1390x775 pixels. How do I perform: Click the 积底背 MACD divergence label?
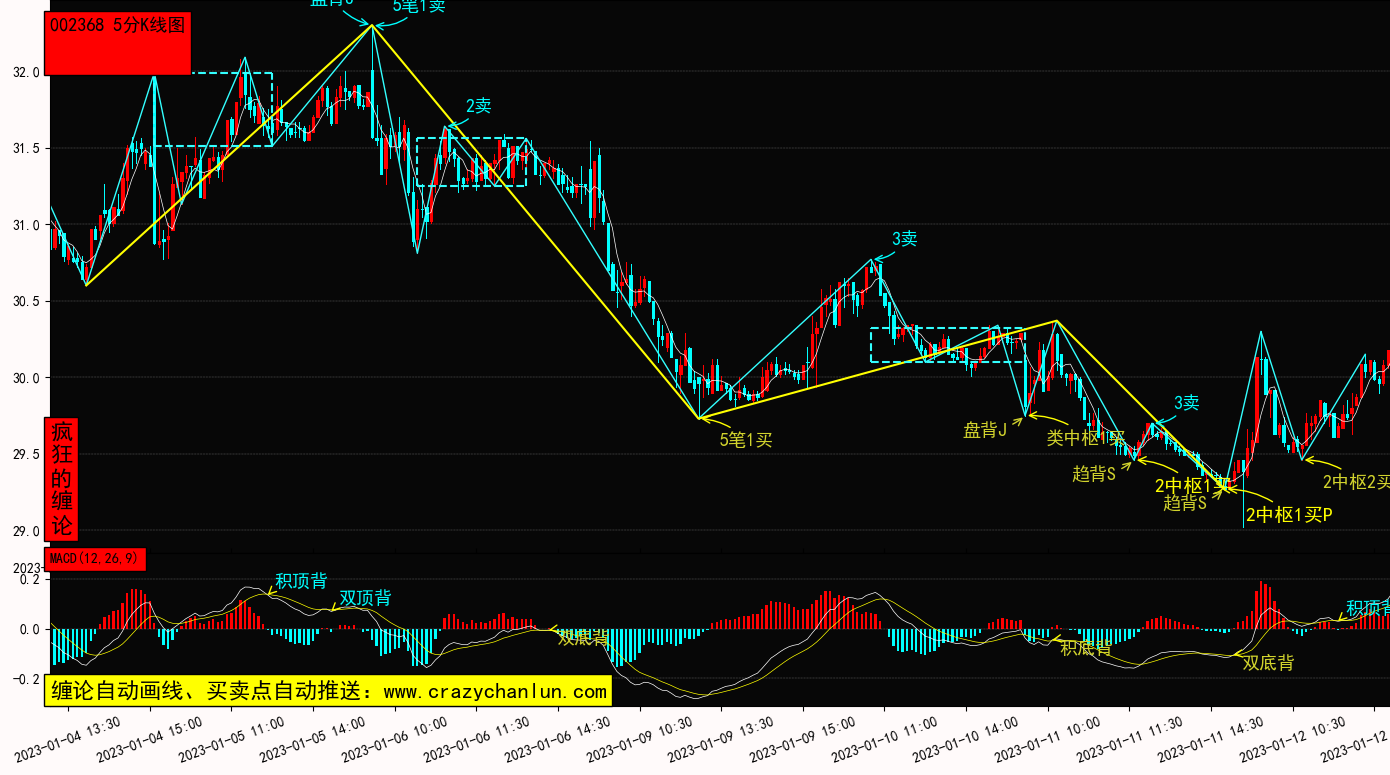[x=1086, y=646]
